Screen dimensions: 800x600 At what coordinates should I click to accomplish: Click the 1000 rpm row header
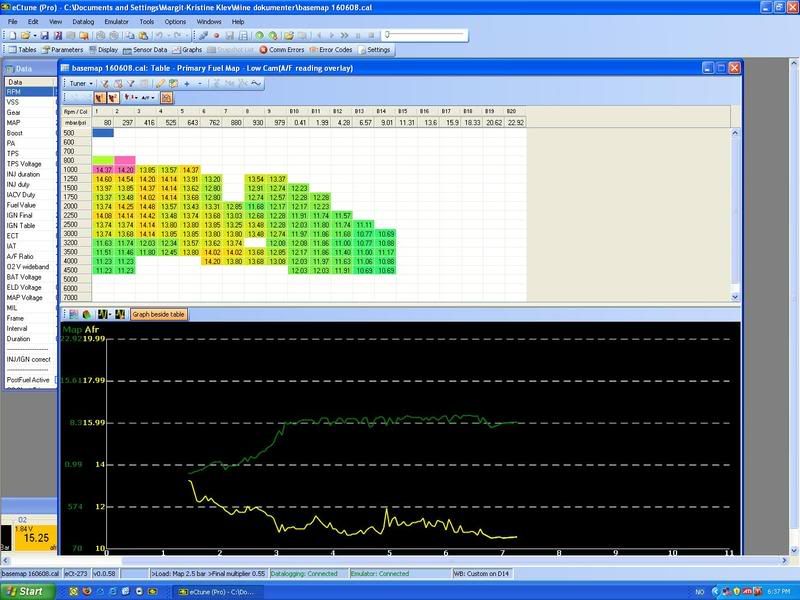click(76, 170)
